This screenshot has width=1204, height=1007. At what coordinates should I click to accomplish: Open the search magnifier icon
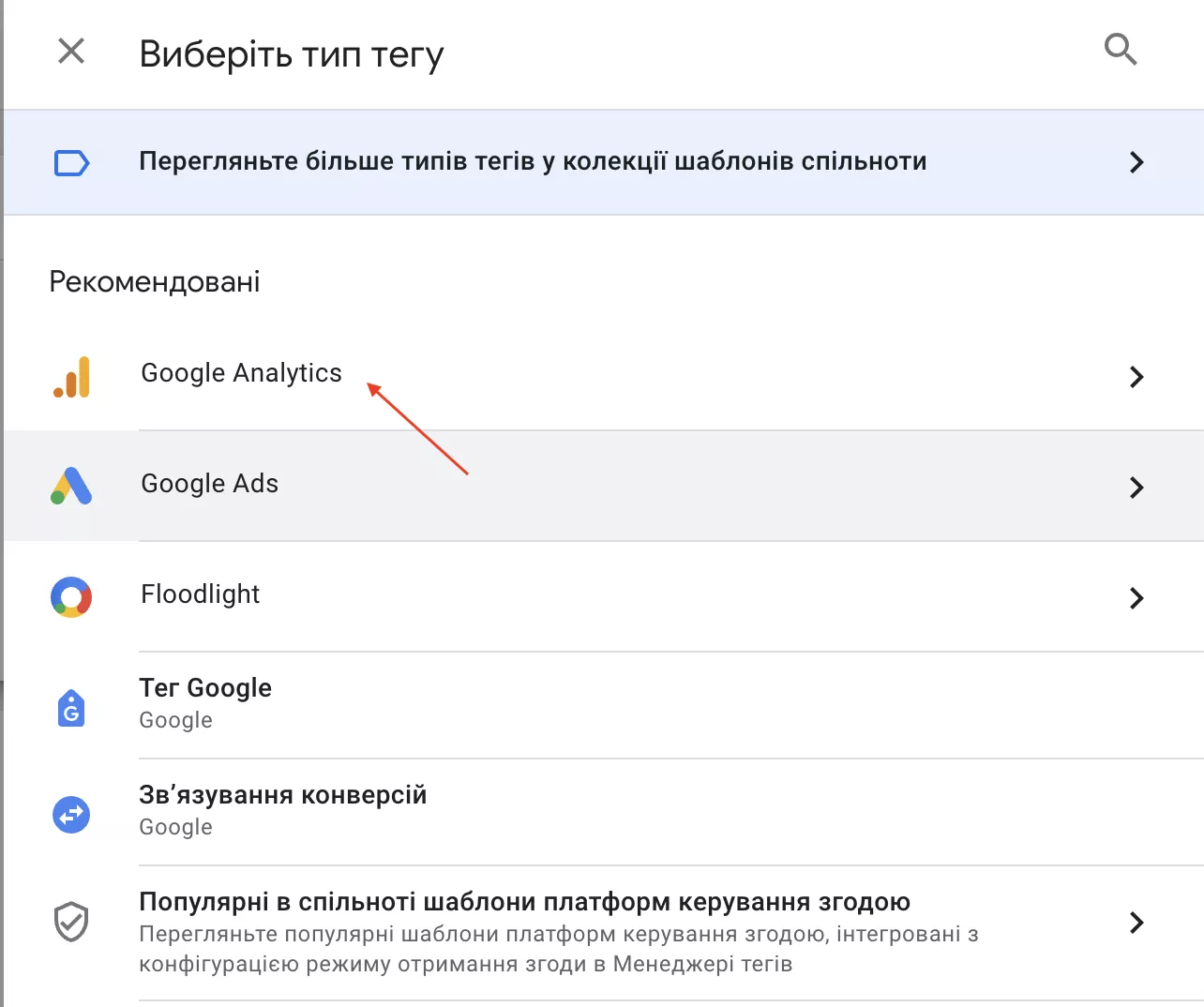coord(1121,49)
